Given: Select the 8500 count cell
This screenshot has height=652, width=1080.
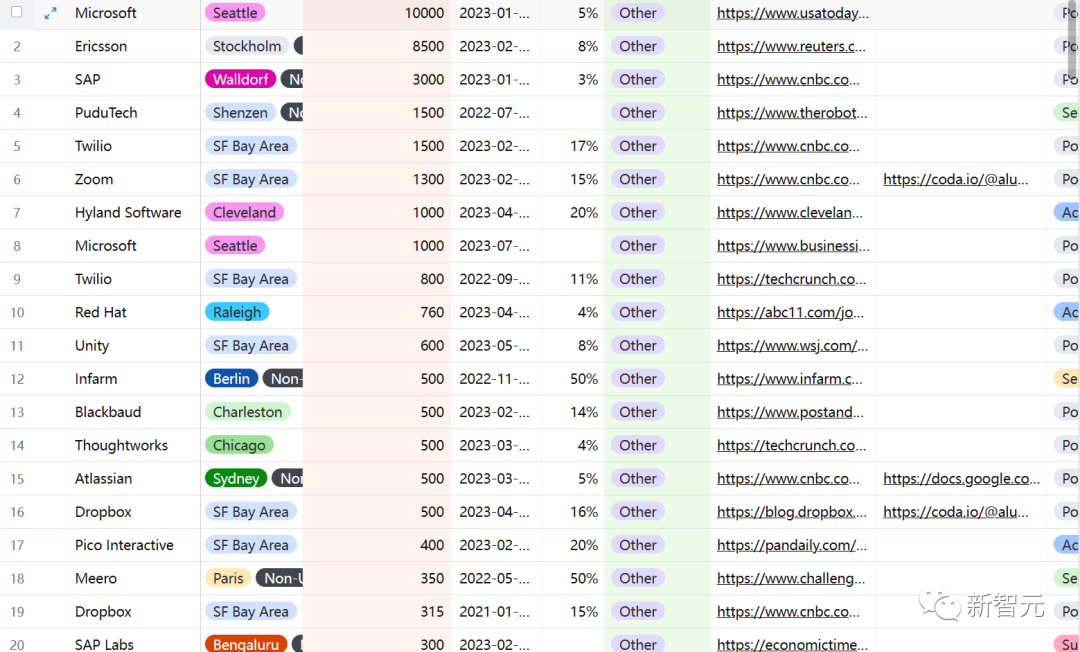Looking at the screenshot, I should pyautogui.click(x=377, y=46).
